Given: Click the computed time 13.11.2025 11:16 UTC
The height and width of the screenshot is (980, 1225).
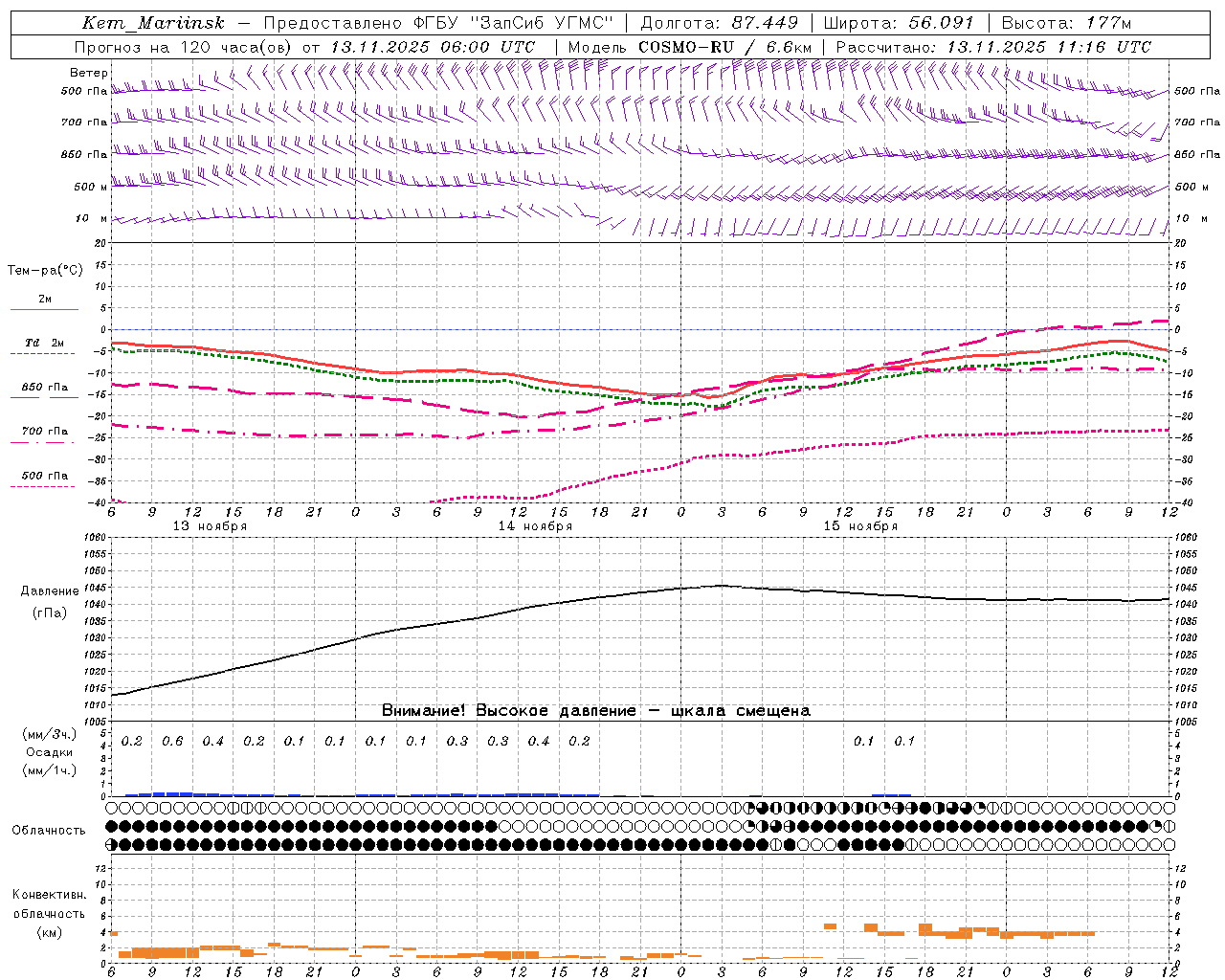Looking at the screenshot, I should pyautogui.click(x=1049, y=47).
